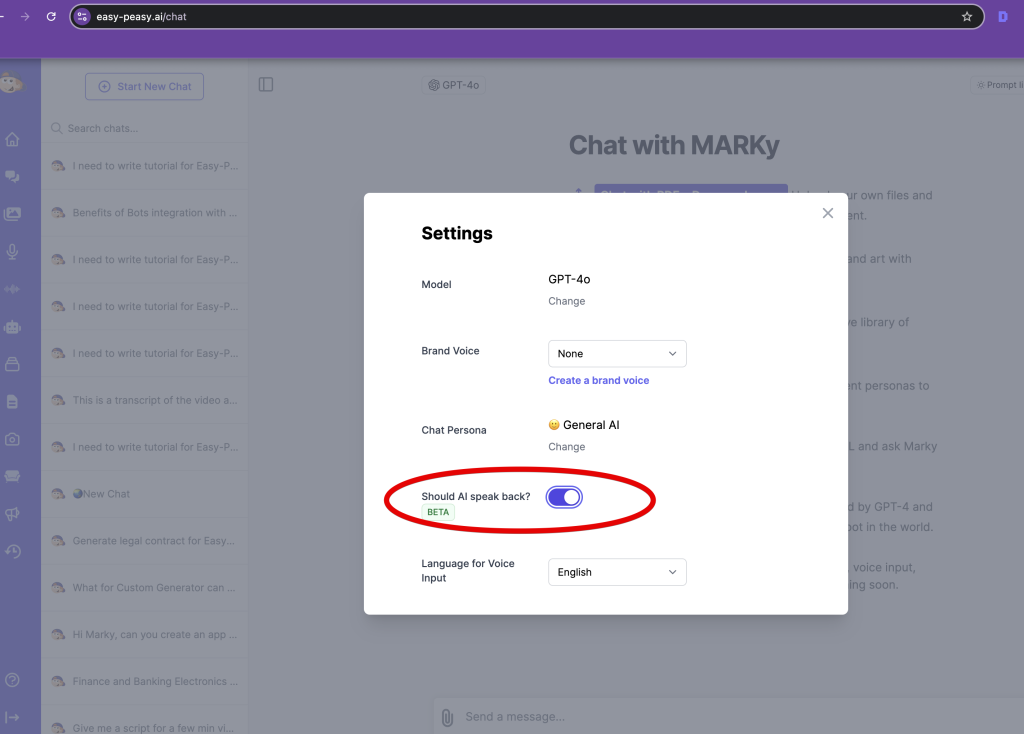Click the help question mark icon
The width and height of the screenshot is (1024, 734).
click(13, 680)
